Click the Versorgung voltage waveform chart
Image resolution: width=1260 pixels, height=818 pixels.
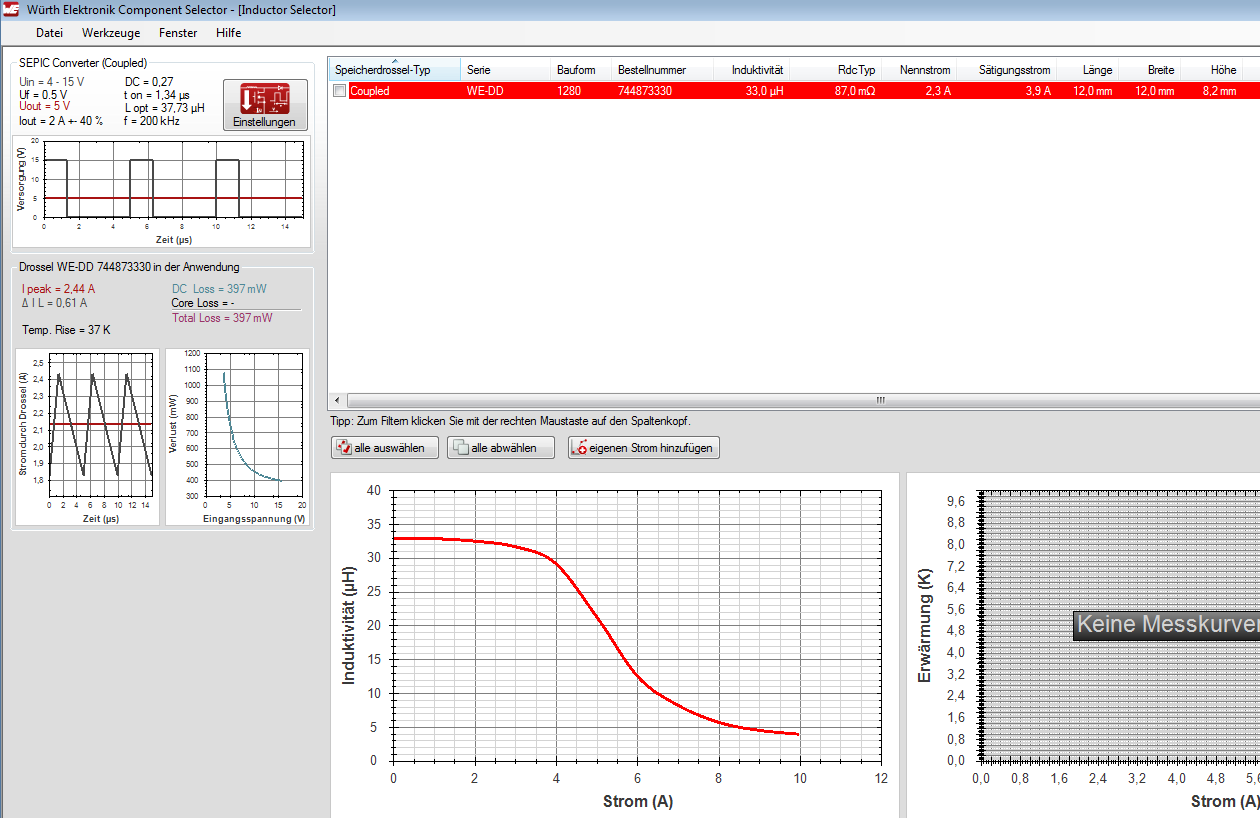coord(162,191)
